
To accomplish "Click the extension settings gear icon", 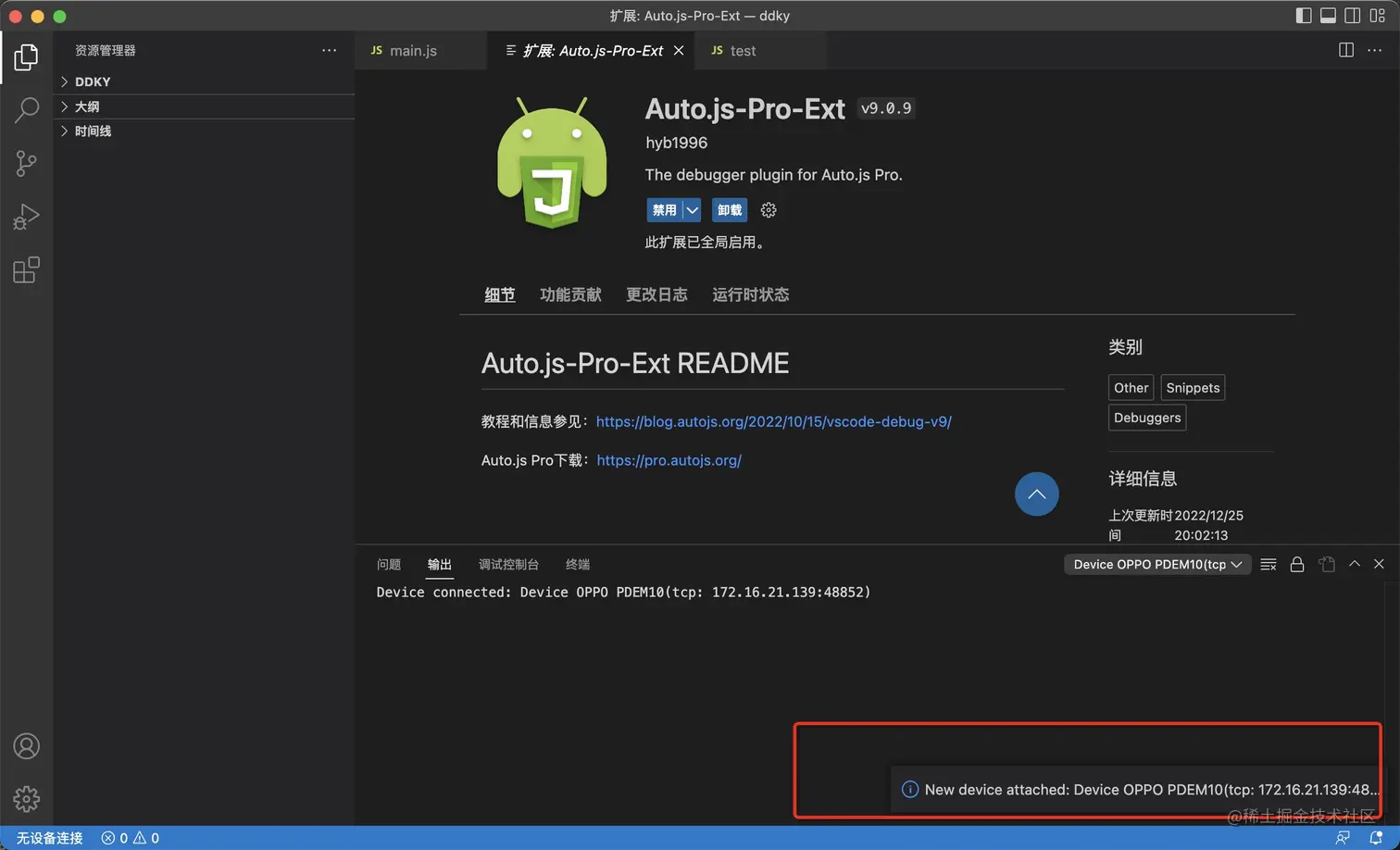I will [x=769, y=210].
